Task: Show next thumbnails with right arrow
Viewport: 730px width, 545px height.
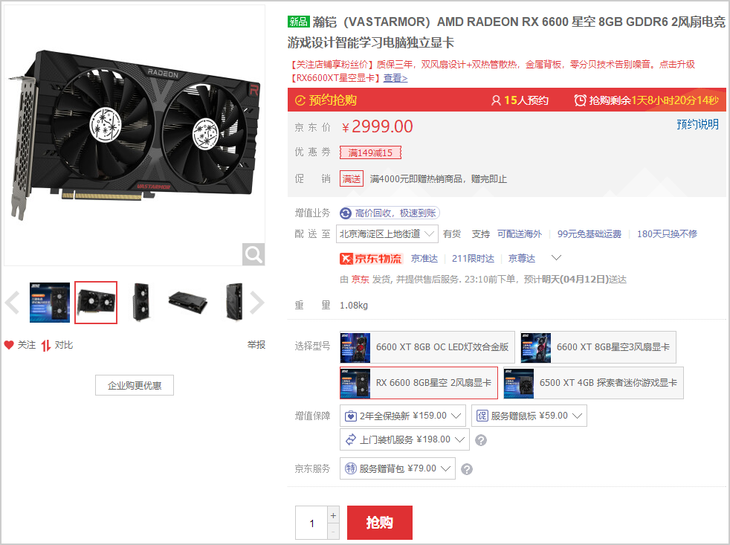Action: pyautogui.click(x=257, y=303)
